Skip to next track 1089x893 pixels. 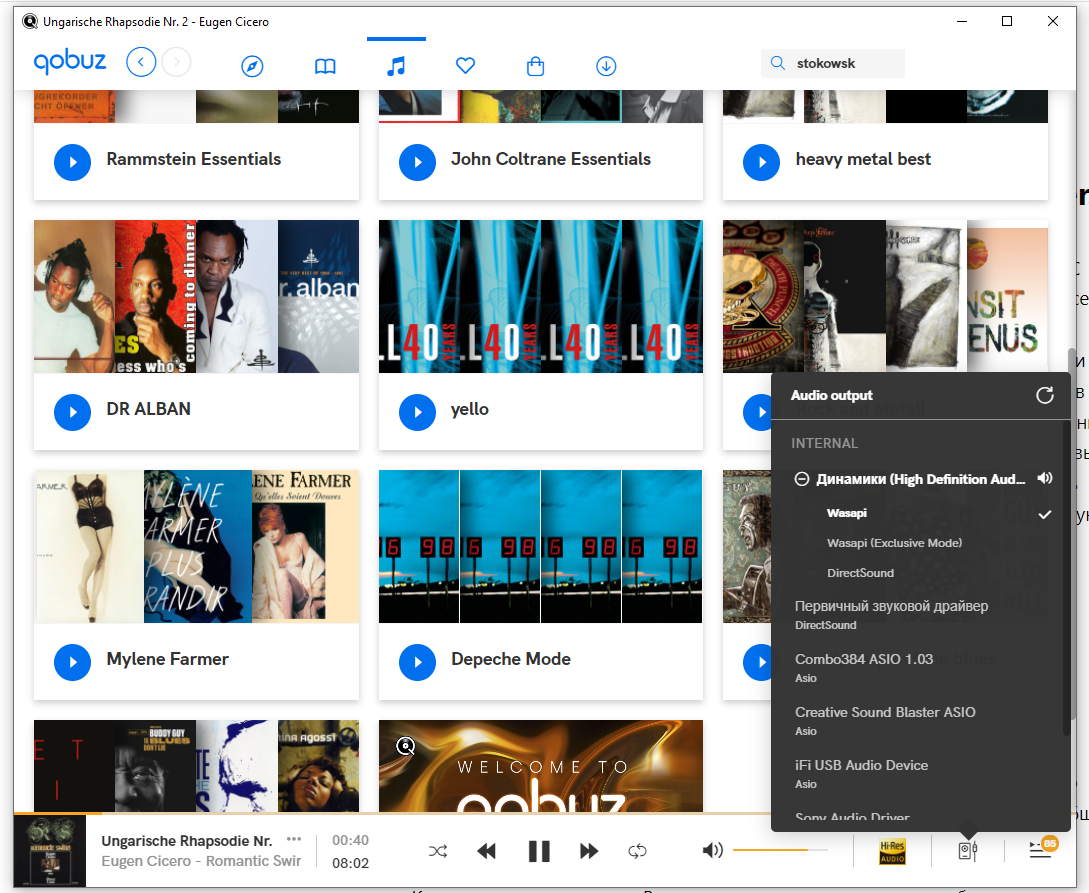click(589, 851)
